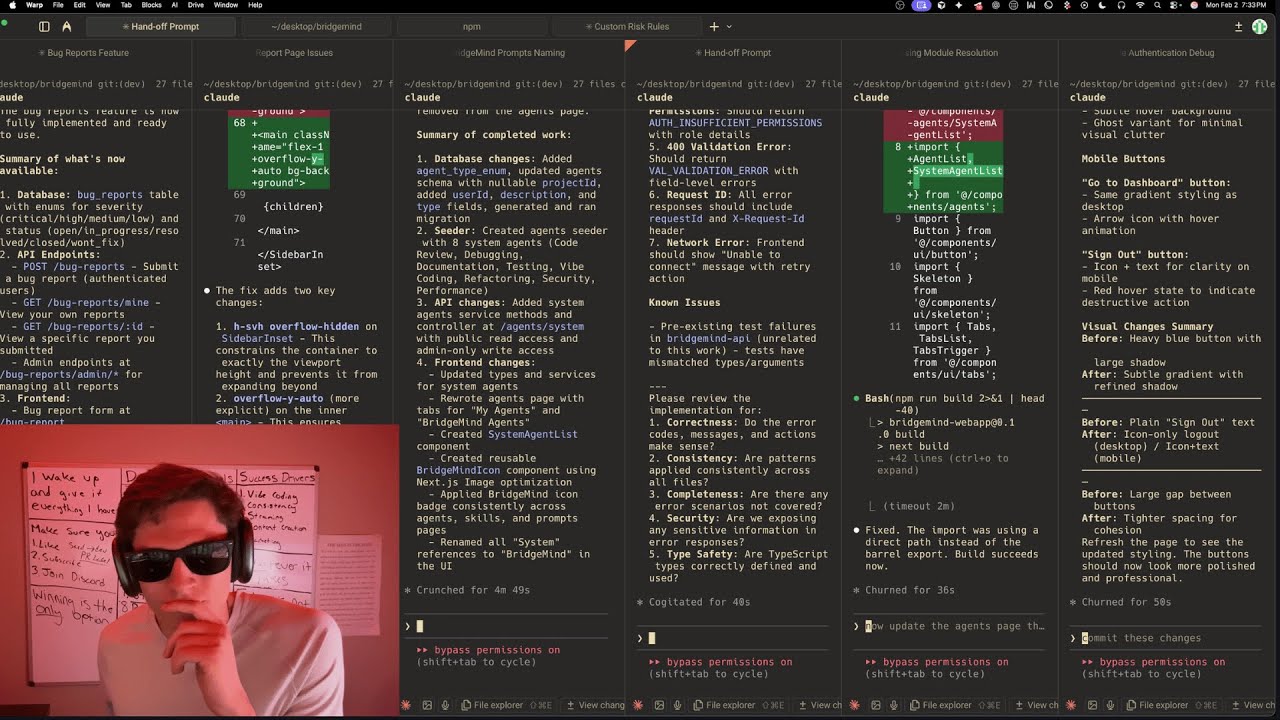This screenshot has height=720, width=1280.
Task: Start voice input in Authentication Debug pane footer
Action: (x=1110, y=705)
